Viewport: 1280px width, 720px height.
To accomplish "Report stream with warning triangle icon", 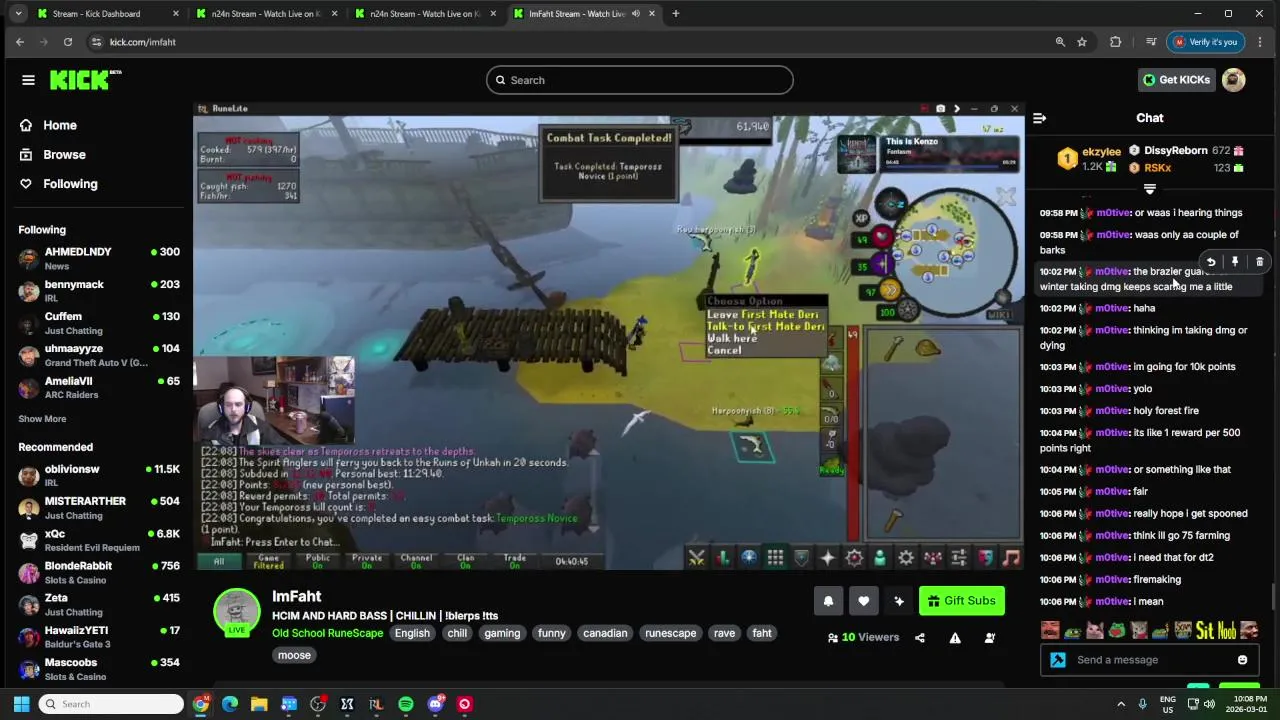I will click(955, 638).
